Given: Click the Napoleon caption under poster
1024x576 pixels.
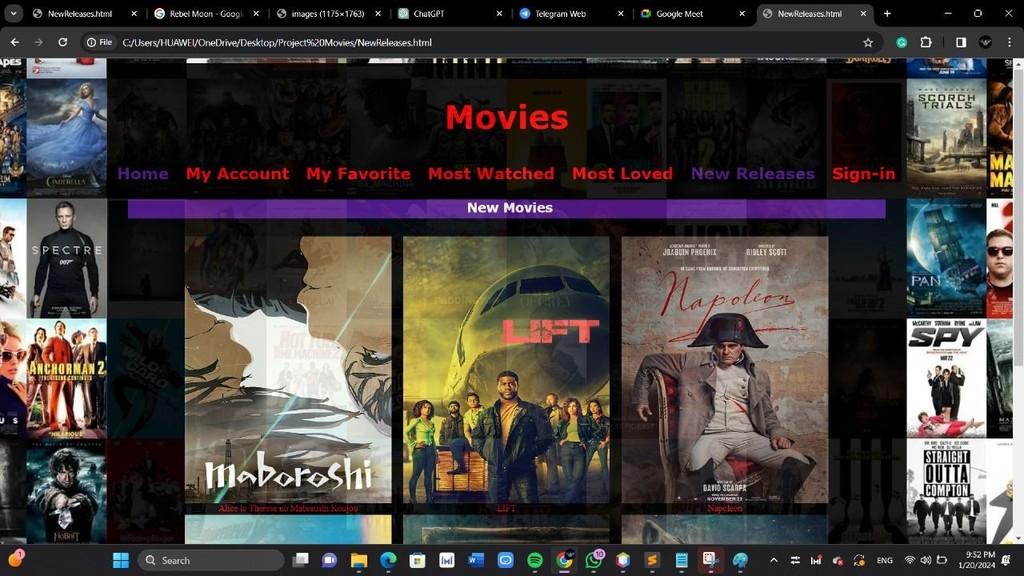Looking at the screenshot, I should 725,508.
